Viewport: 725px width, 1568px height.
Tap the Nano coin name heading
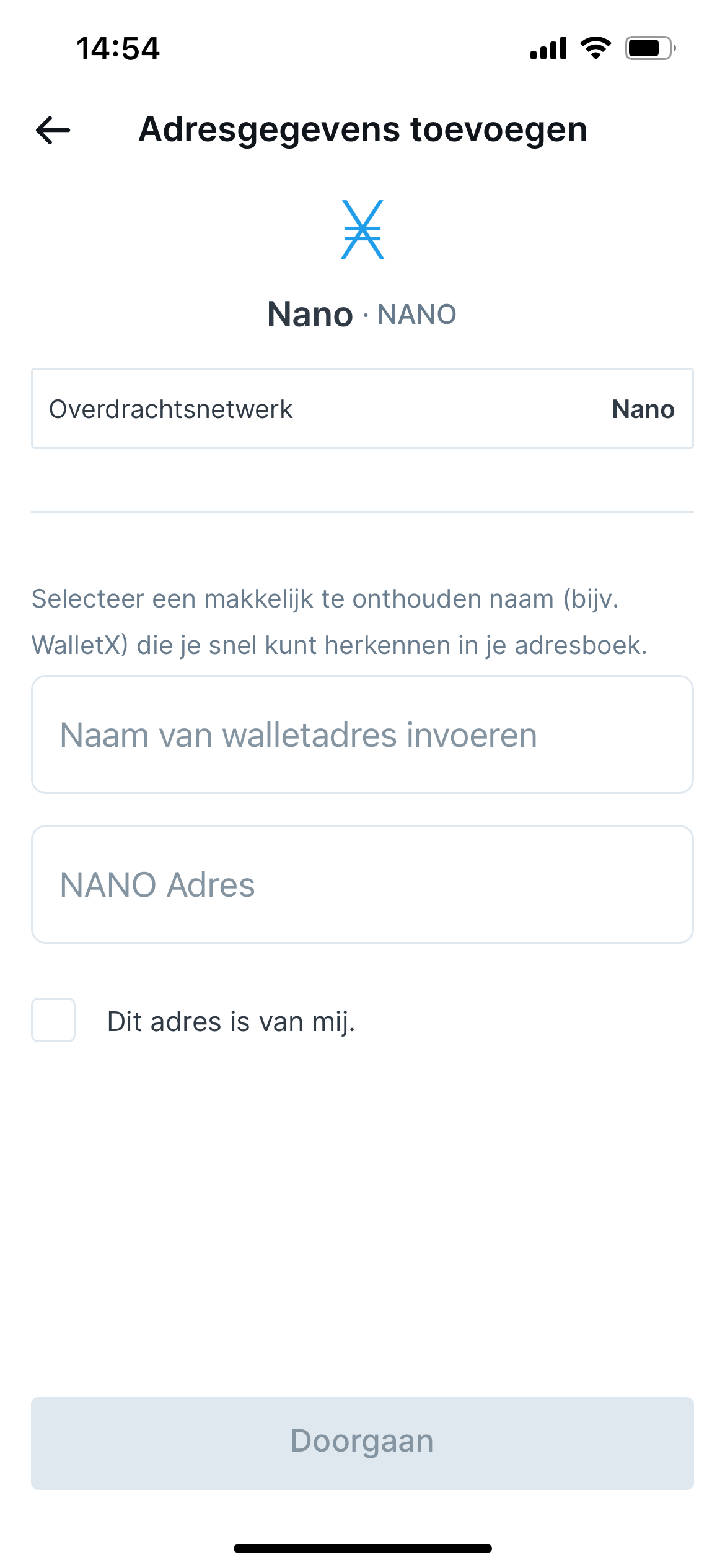coord(310,314)
